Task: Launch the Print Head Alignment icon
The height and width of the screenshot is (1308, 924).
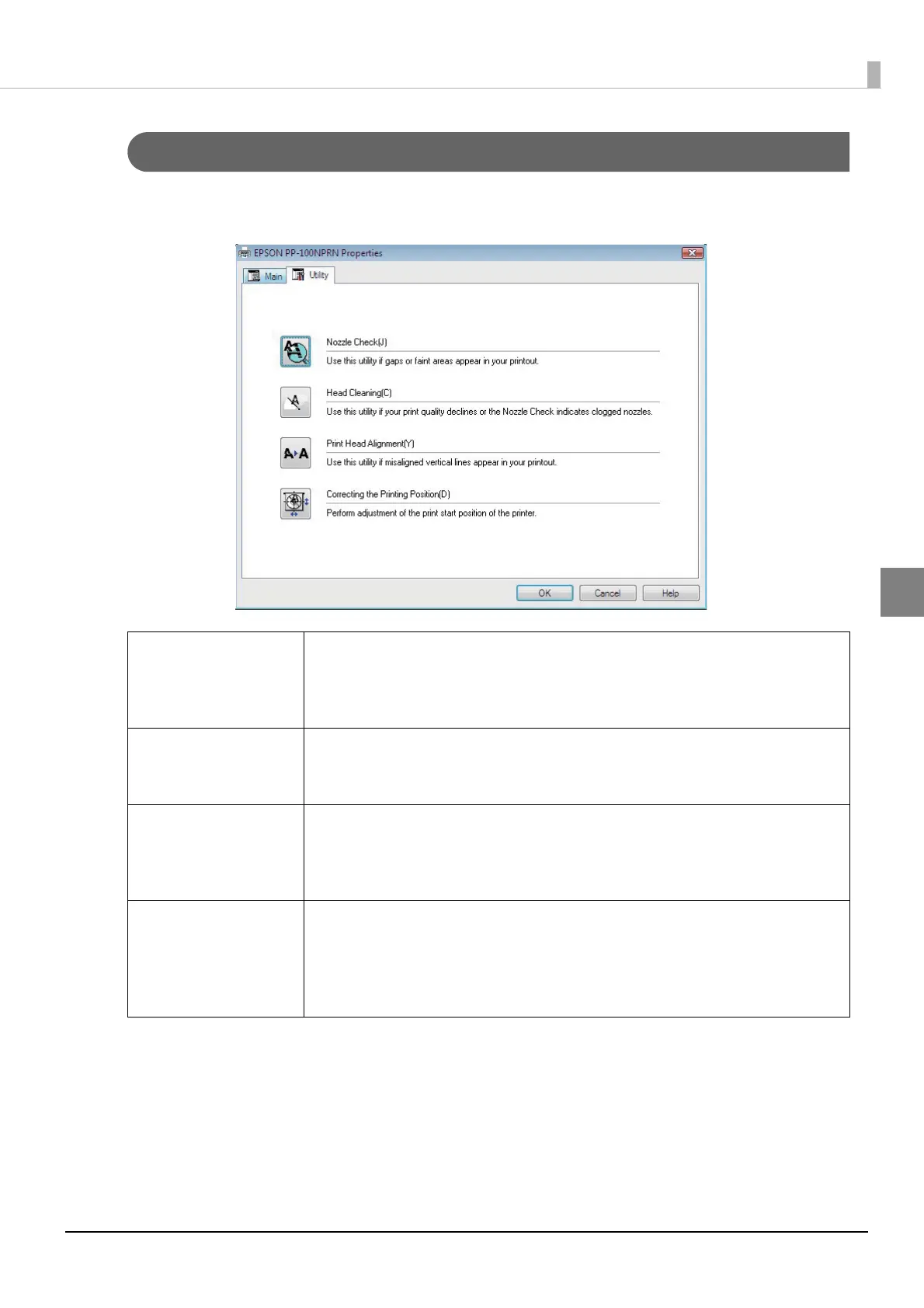Action: (x=295, y=453)
